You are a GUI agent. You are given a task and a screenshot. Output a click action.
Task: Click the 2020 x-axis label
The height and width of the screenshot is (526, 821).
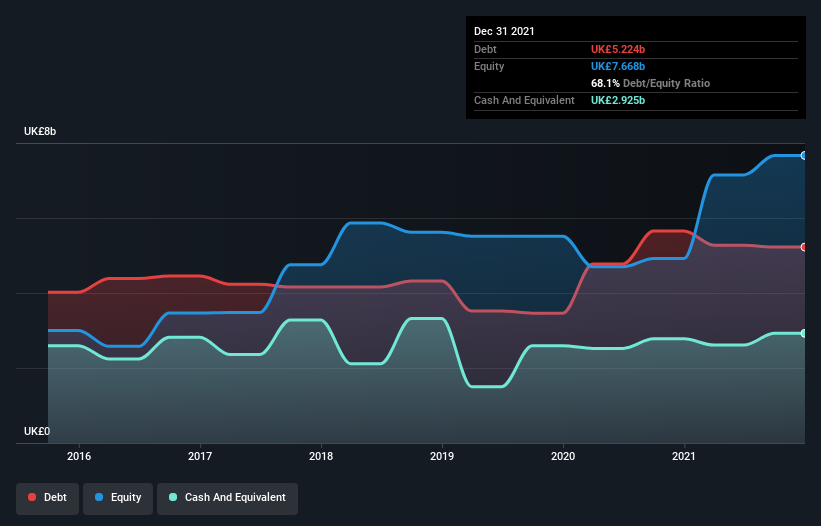pos(563,456)
